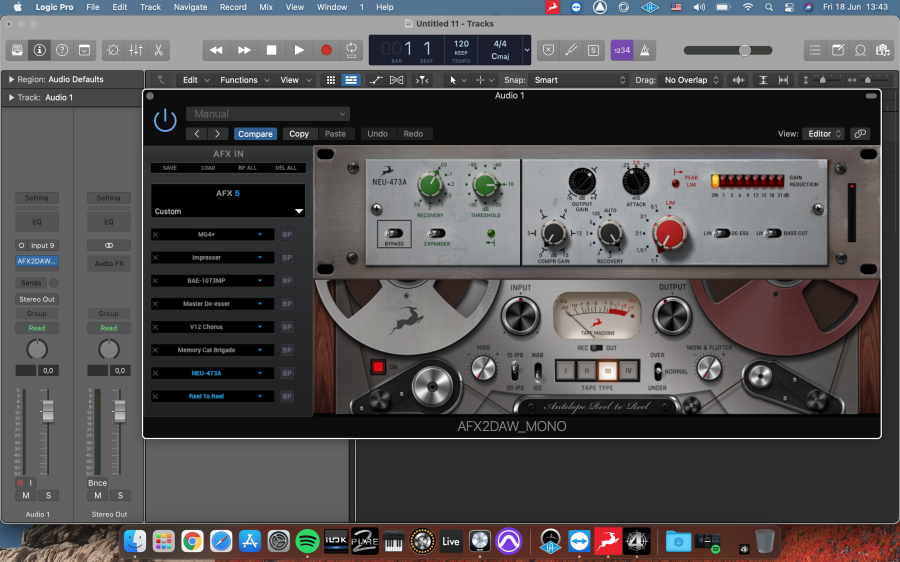Open the Inspector with the i icon
This screenshot has height=562, width=900.
(x=39, y=51)
